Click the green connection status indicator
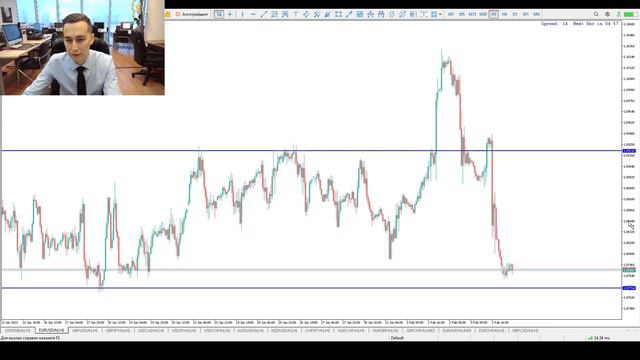Viewport: 640px width, 360px height. click(630, 14)
